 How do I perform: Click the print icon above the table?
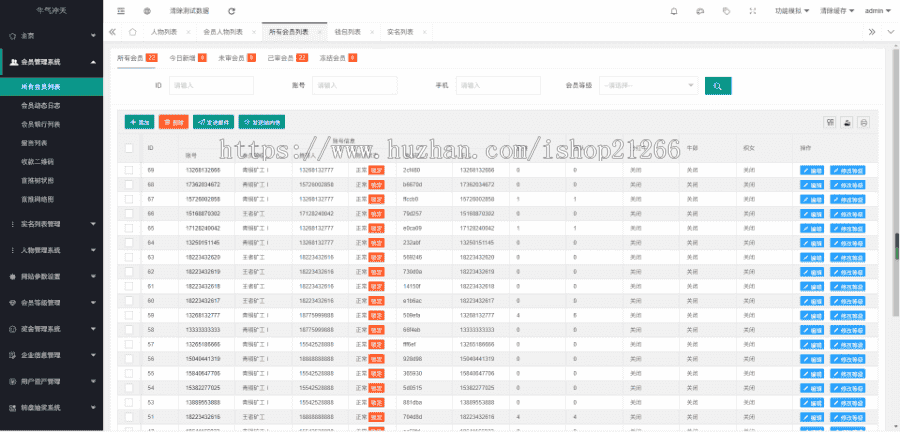click(864, 122)
